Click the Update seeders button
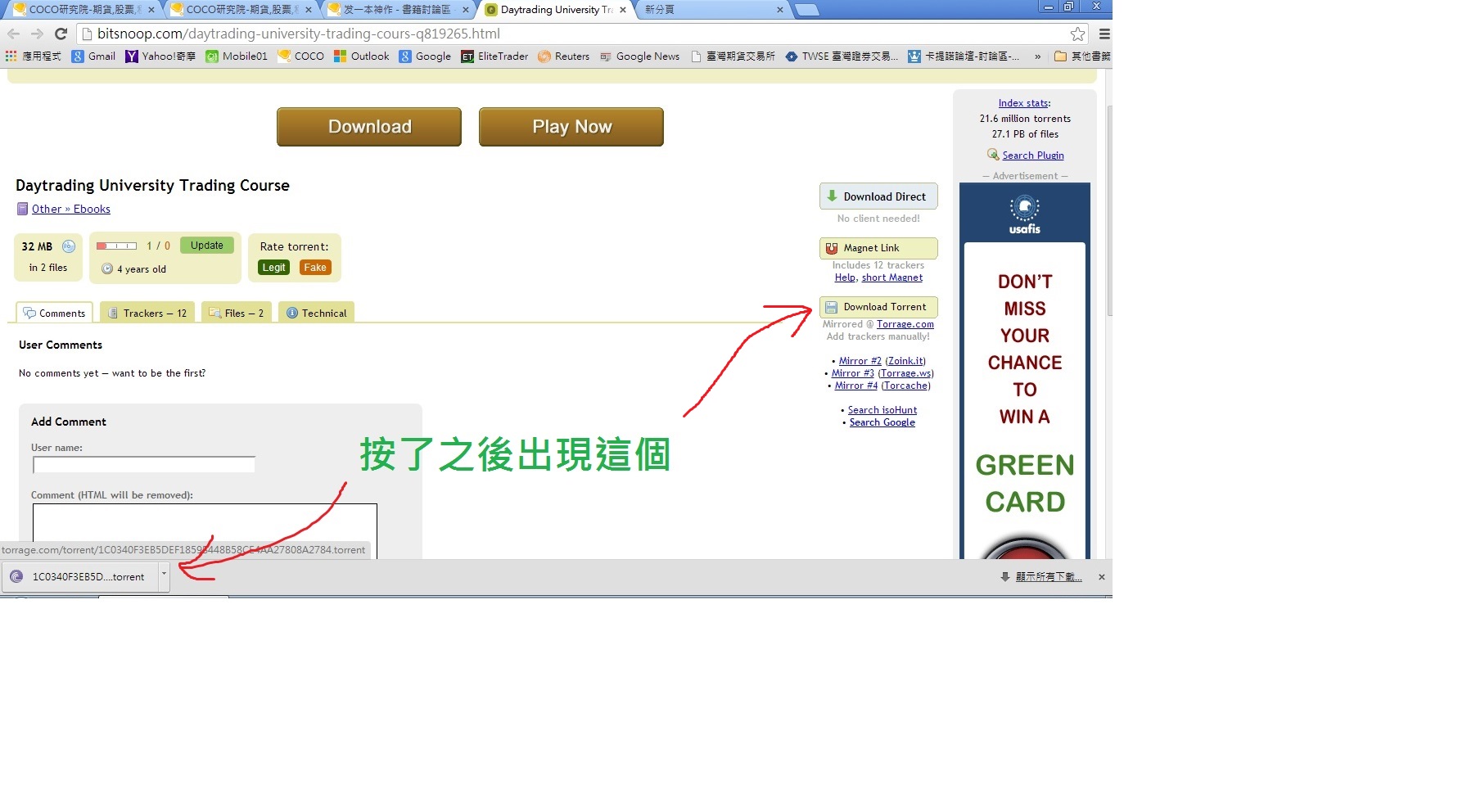1467x812 pixels. coord(207,246)
